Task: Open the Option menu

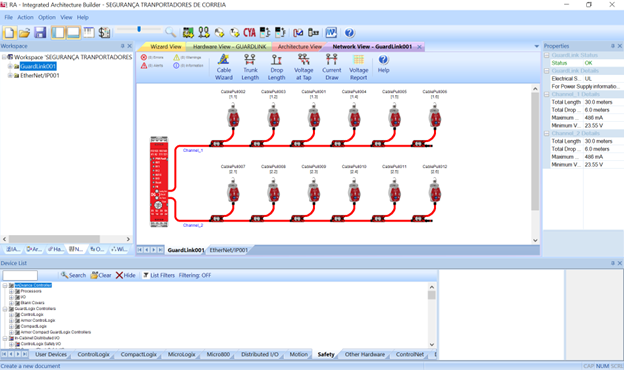Action: click(47, 17)
